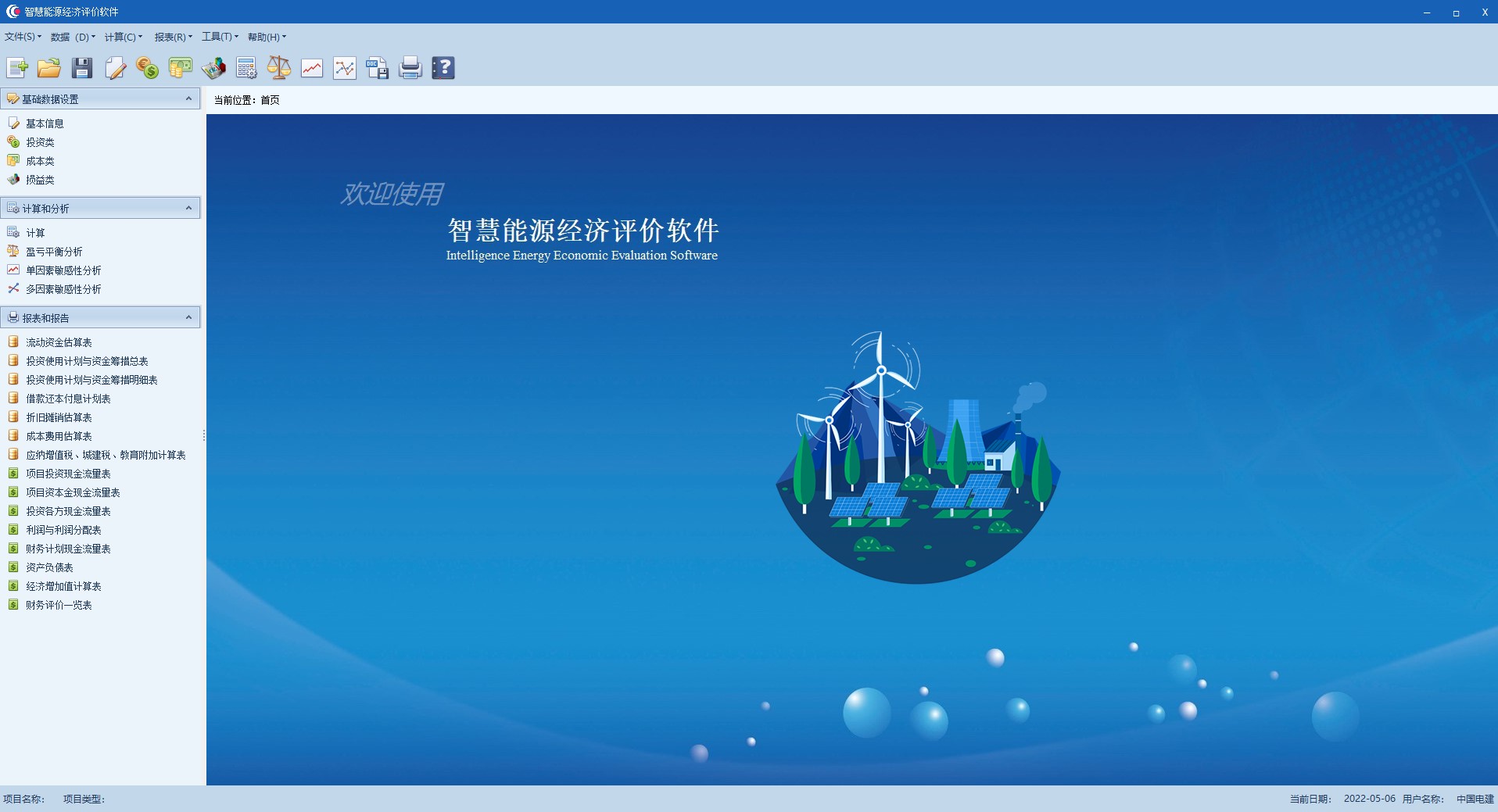
Task: Collapse the 报表和报告 section
Action: (x=188, y=317)
